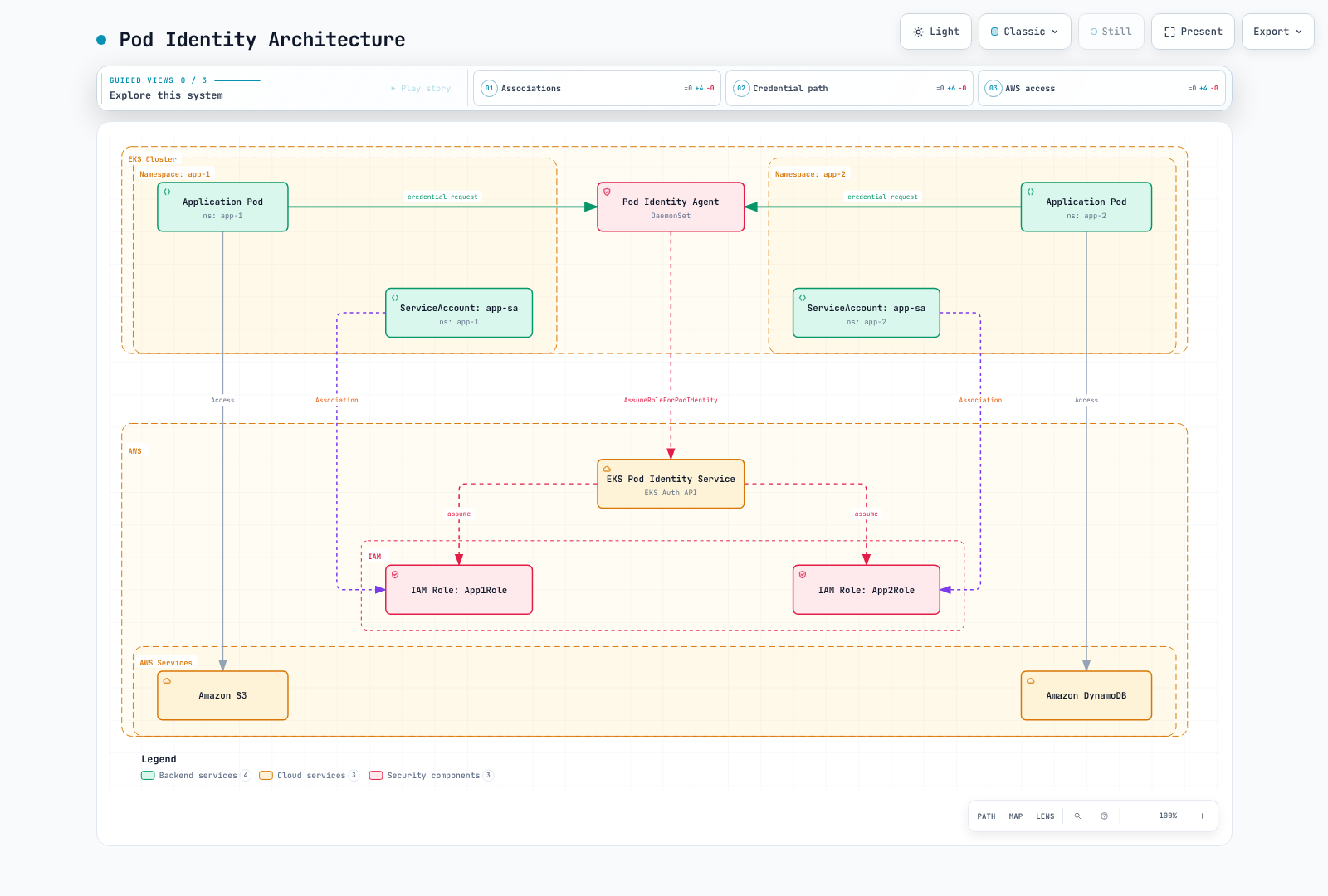Open the help question-mark icon

coord(1104,816)
